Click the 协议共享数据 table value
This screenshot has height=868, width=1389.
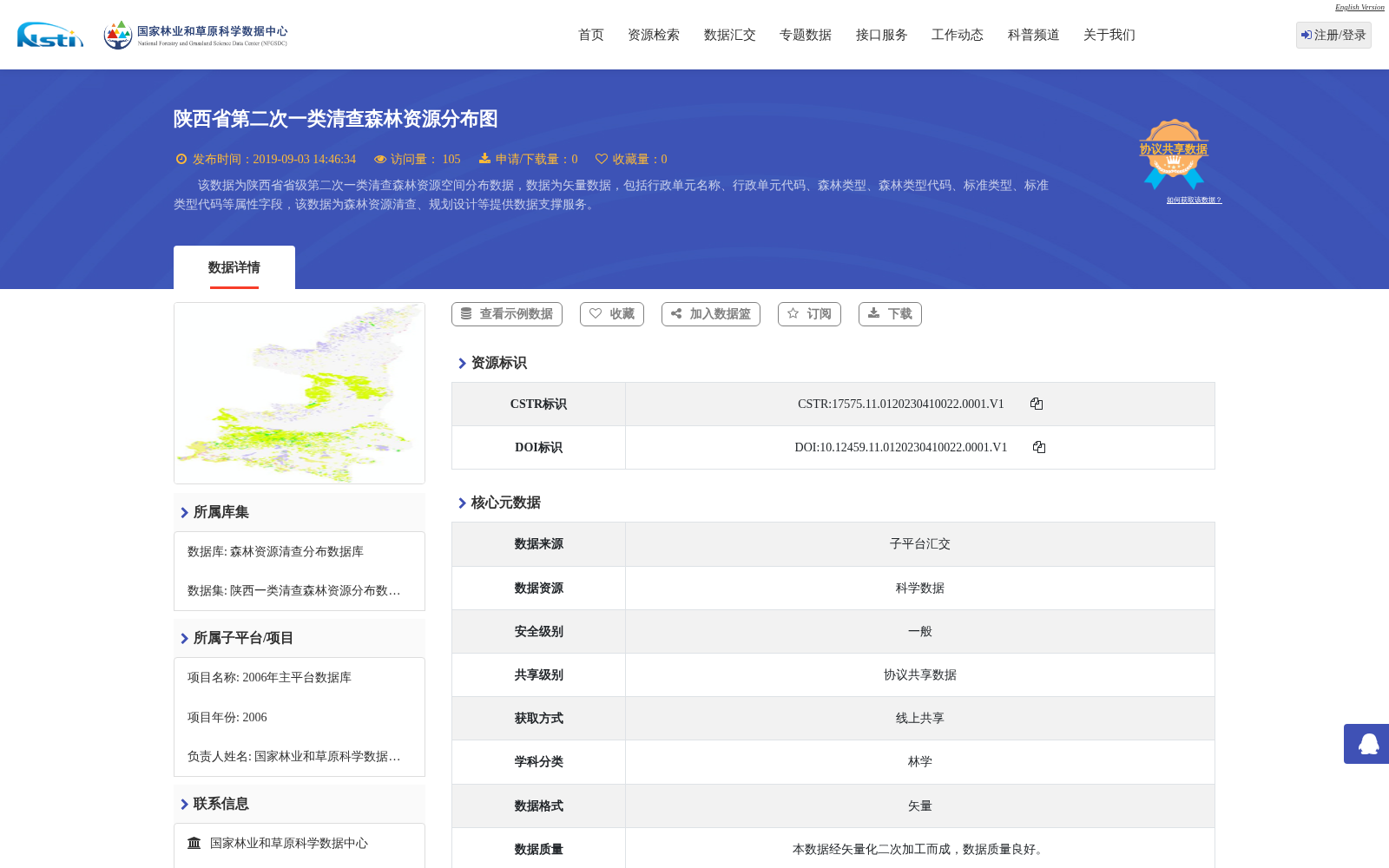pyautogui.click(x=920, y=675)
